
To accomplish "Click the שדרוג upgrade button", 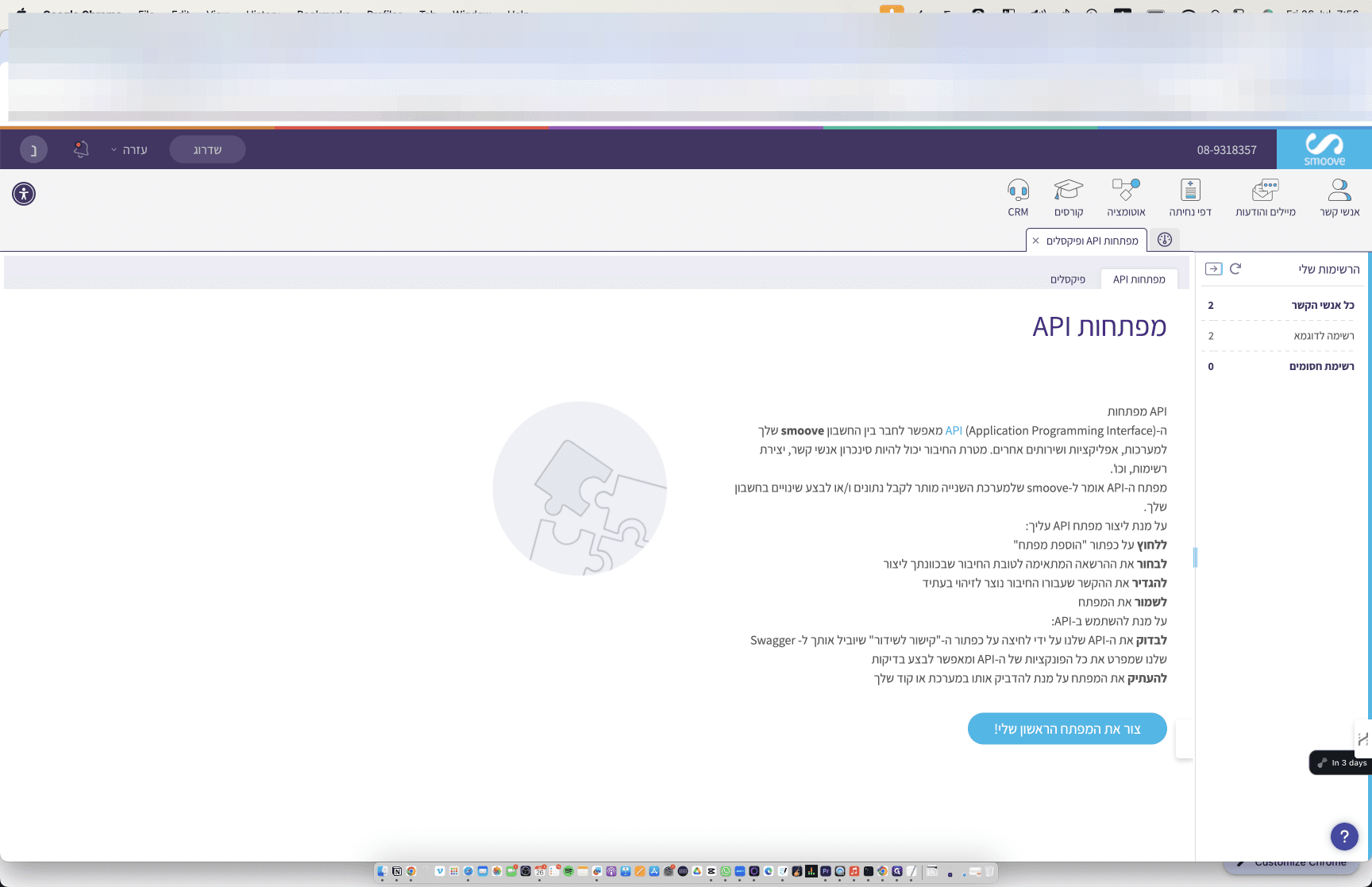I will [207, 149].
